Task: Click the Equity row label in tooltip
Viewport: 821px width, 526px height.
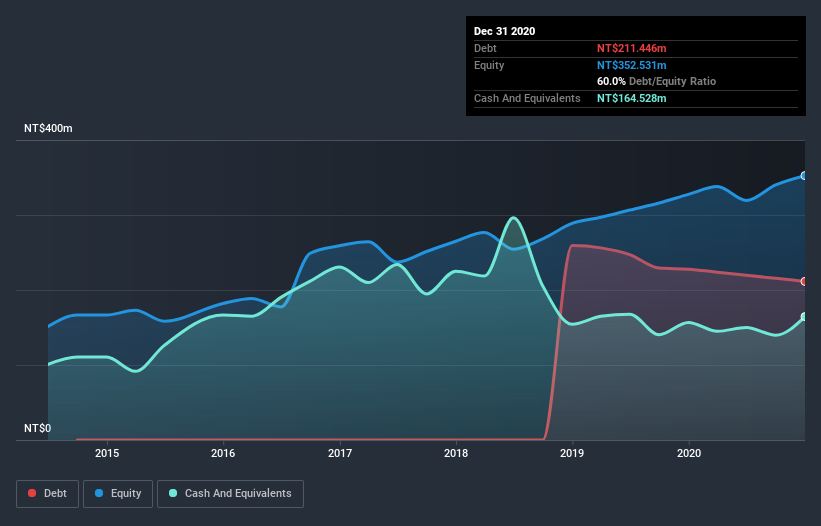Action: click(x=489, y=65)
